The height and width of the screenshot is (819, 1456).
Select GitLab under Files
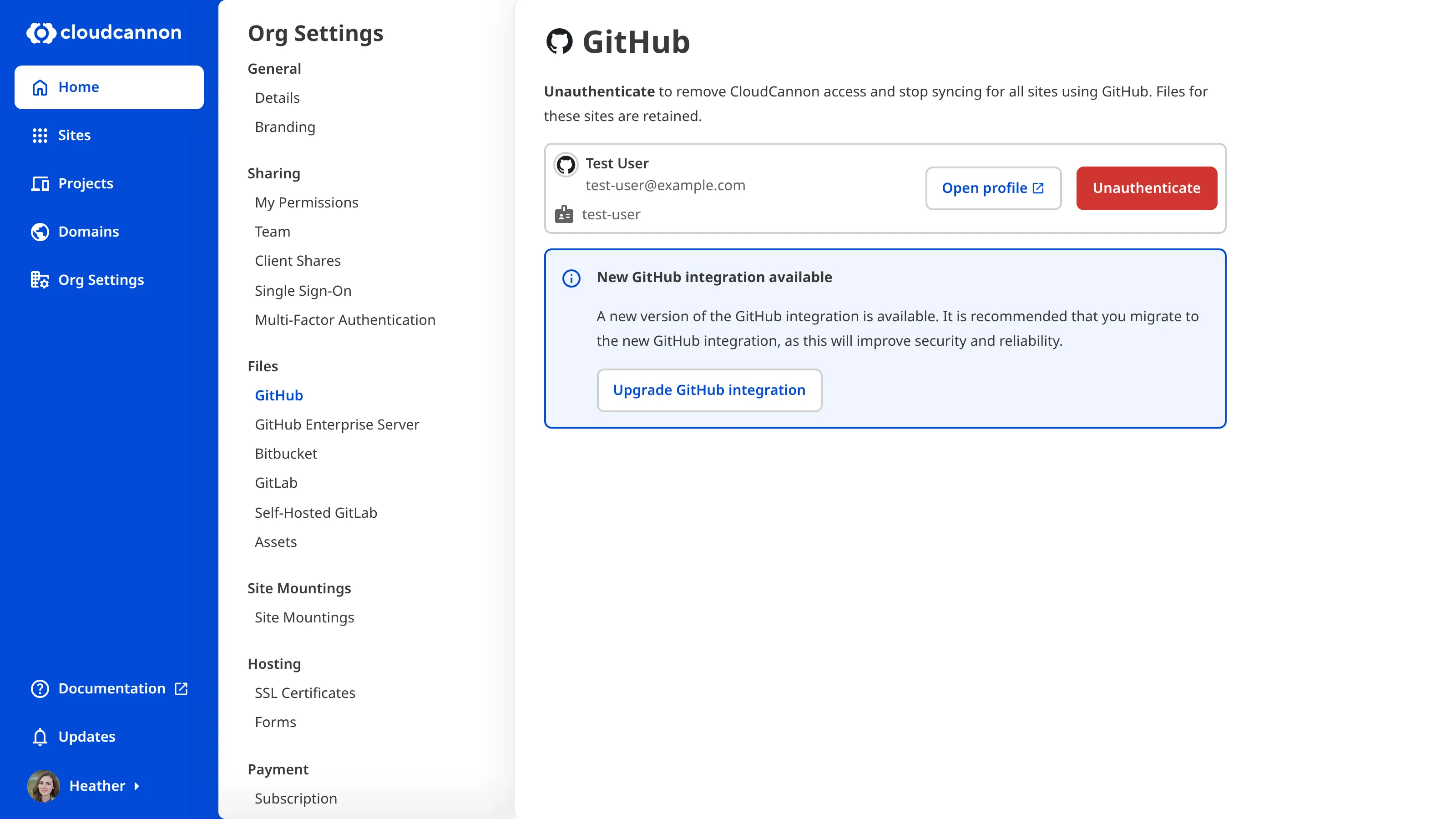(276, 483)
